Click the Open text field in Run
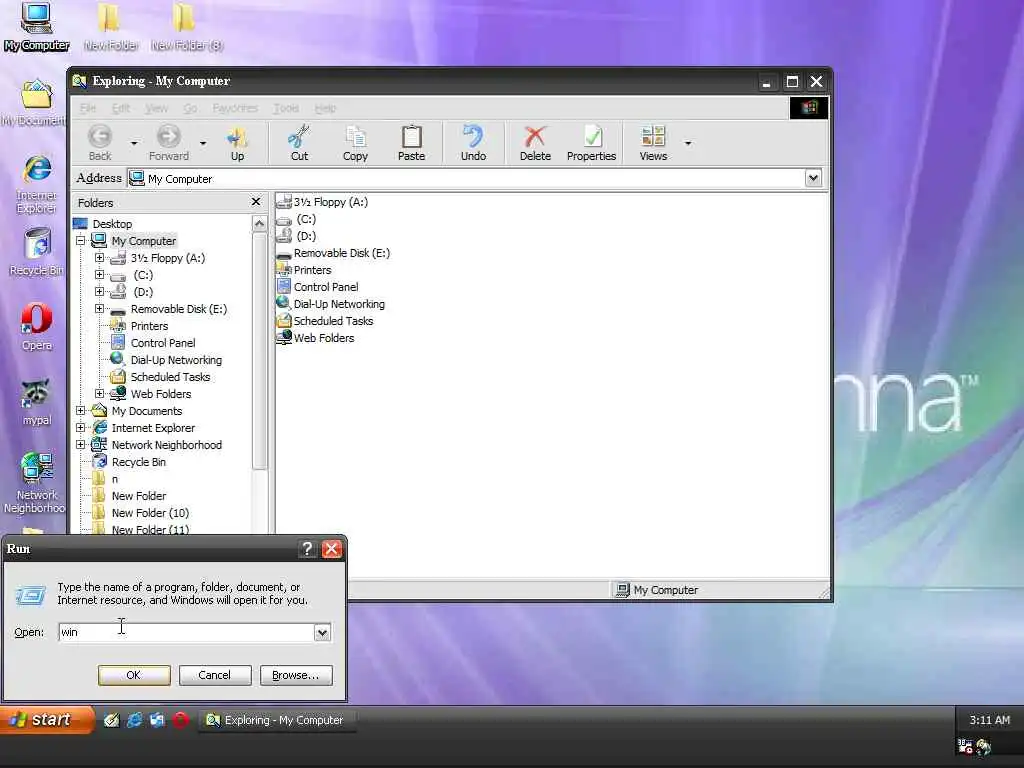1024x768 pixels. coord(187,632)
